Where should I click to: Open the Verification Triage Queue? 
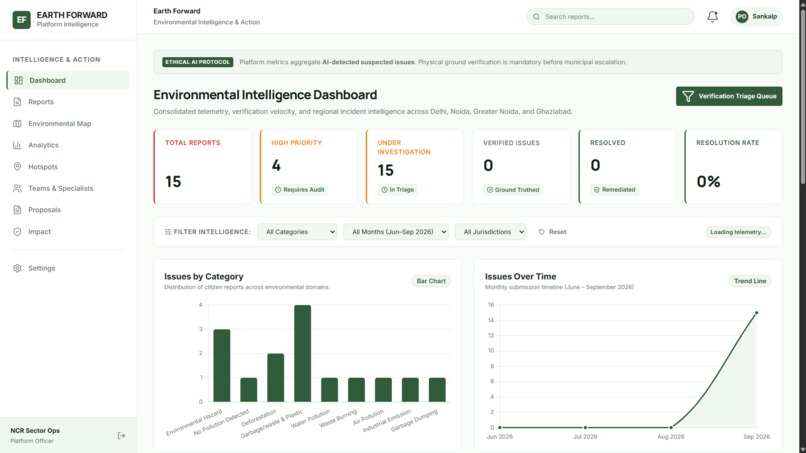pyautogui.click(x=729, y=96)
